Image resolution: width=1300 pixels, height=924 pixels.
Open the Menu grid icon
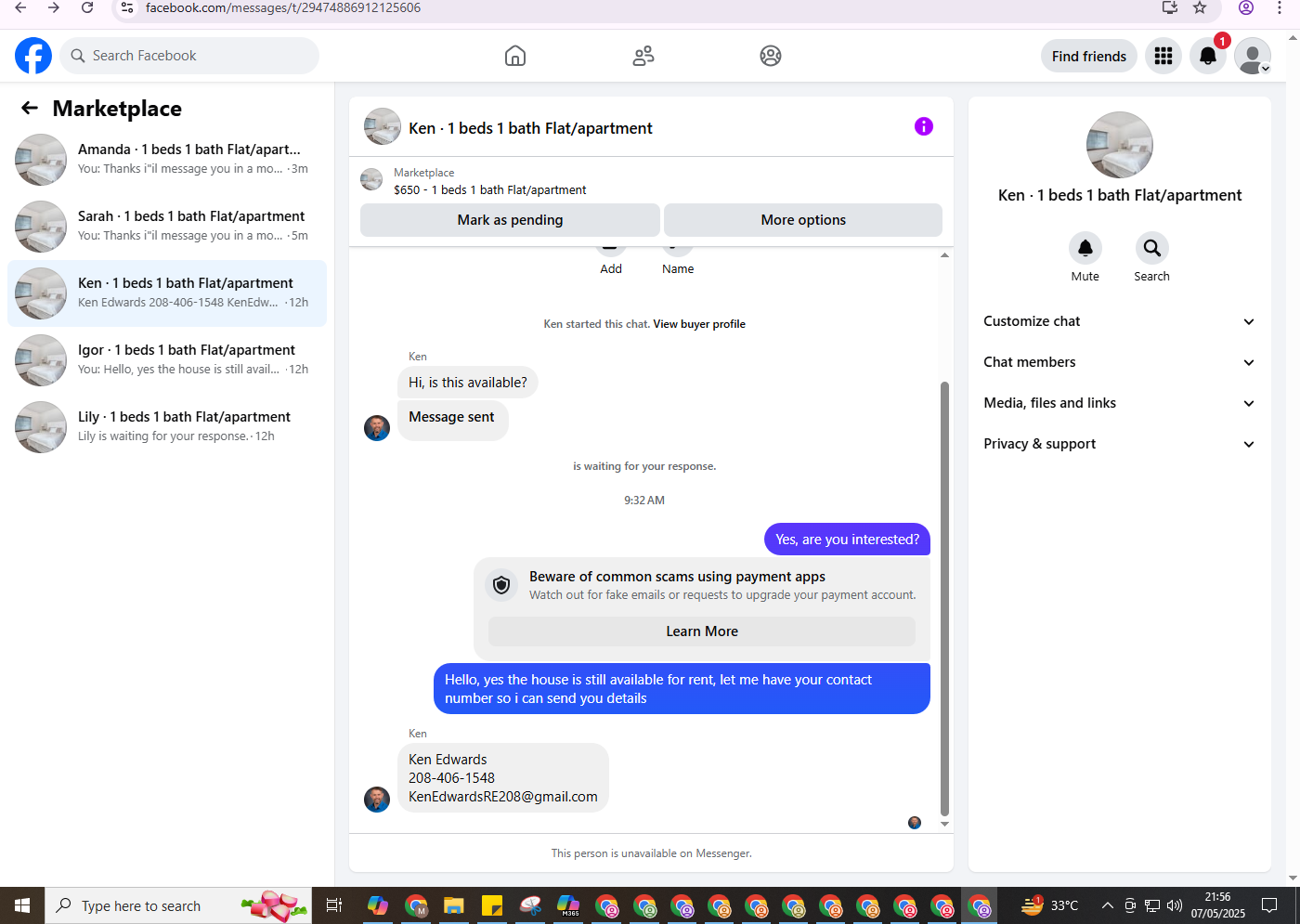click(x=1163, y=56)
